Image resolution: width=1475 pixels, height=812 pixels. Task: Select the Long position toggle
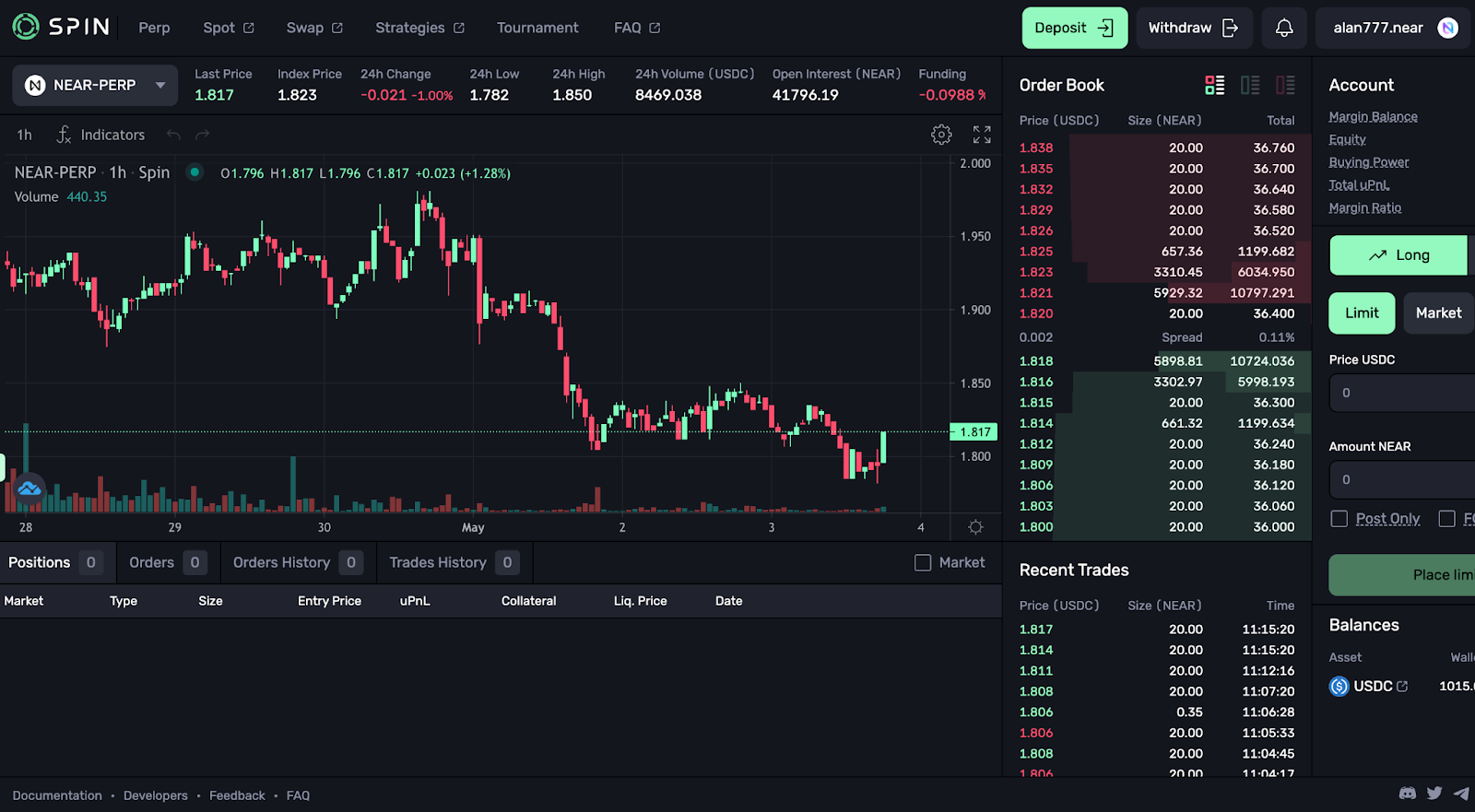[1398, 255]
